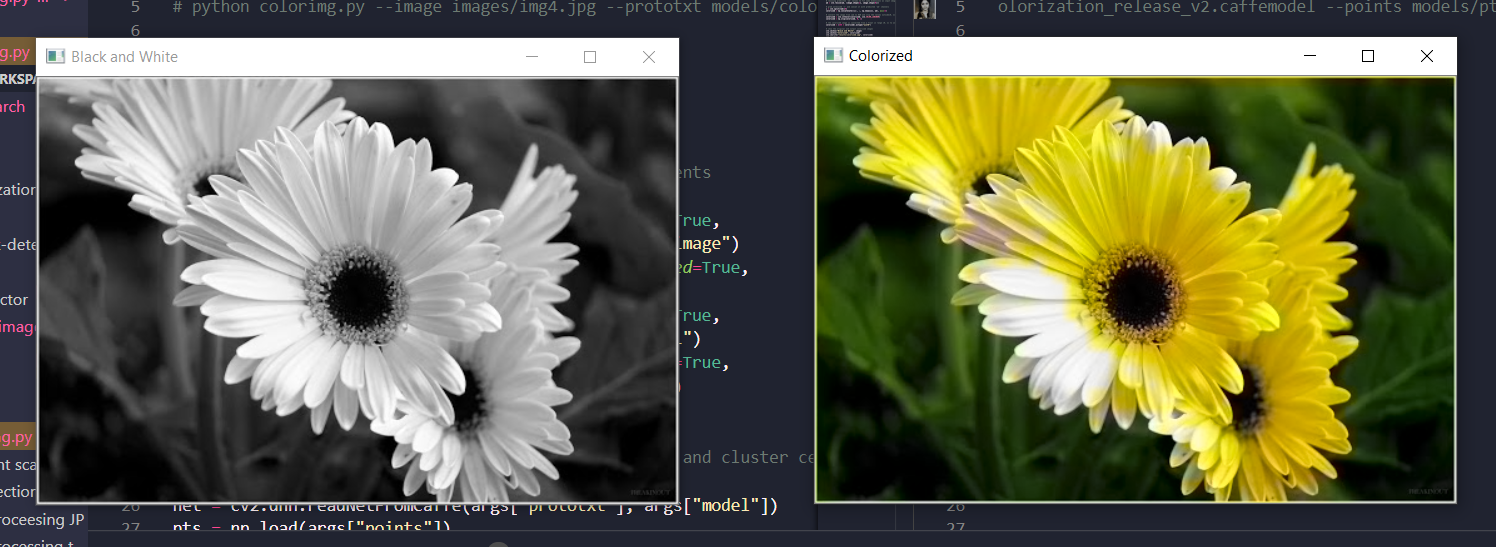Click the code minimap in the editor
Image resolution: width=1496 pixels, height=547 pixels.
pyautogui.click(x=862, y=19)
